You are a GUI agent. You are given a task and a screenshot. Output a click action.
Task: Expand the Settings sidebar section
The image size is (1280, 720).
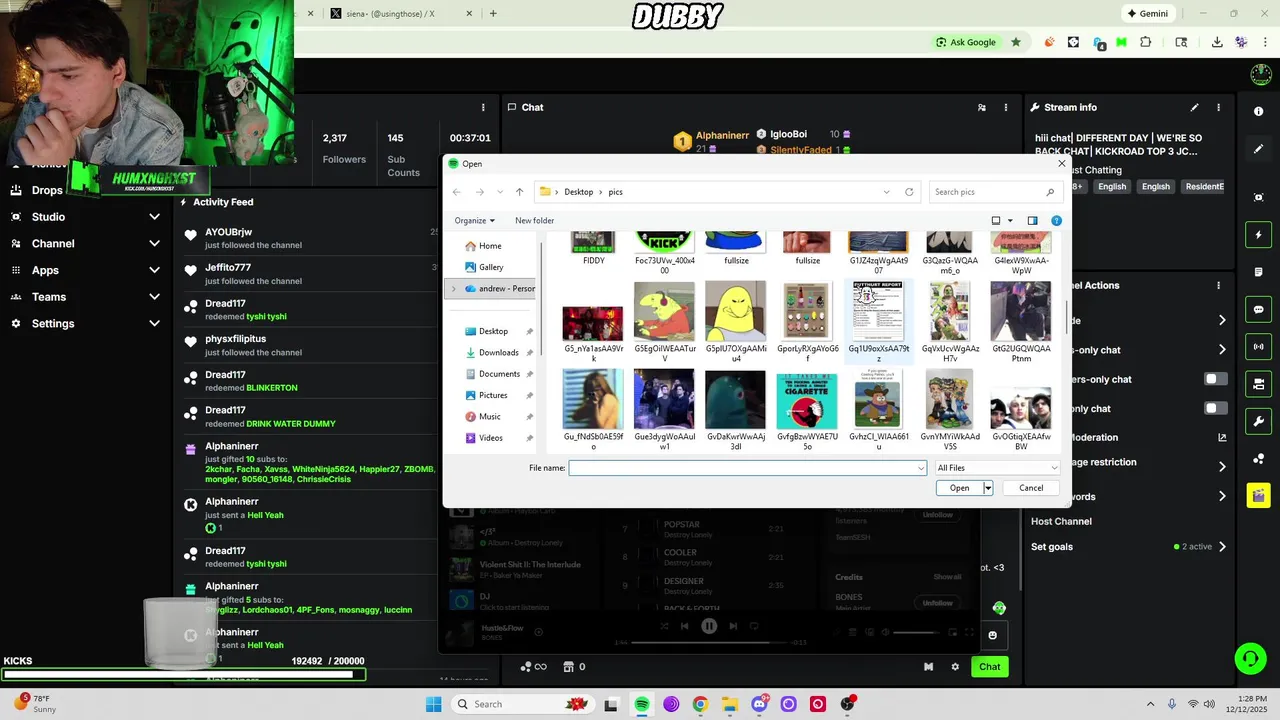154,323
